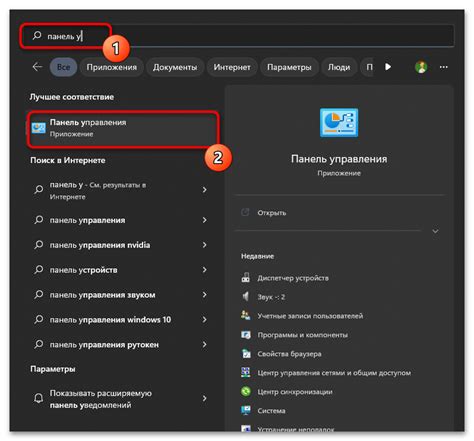
Task: Click the large Панель управления app icon
Action: pyautogui.click(x=339, y=123)
